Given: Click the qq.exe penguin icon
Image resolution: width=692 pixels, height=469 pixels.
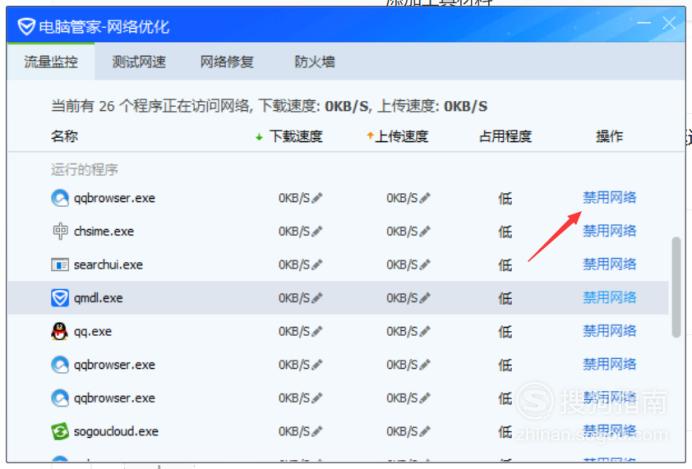Looking at the screenshot, I should (x=60, y=331).
